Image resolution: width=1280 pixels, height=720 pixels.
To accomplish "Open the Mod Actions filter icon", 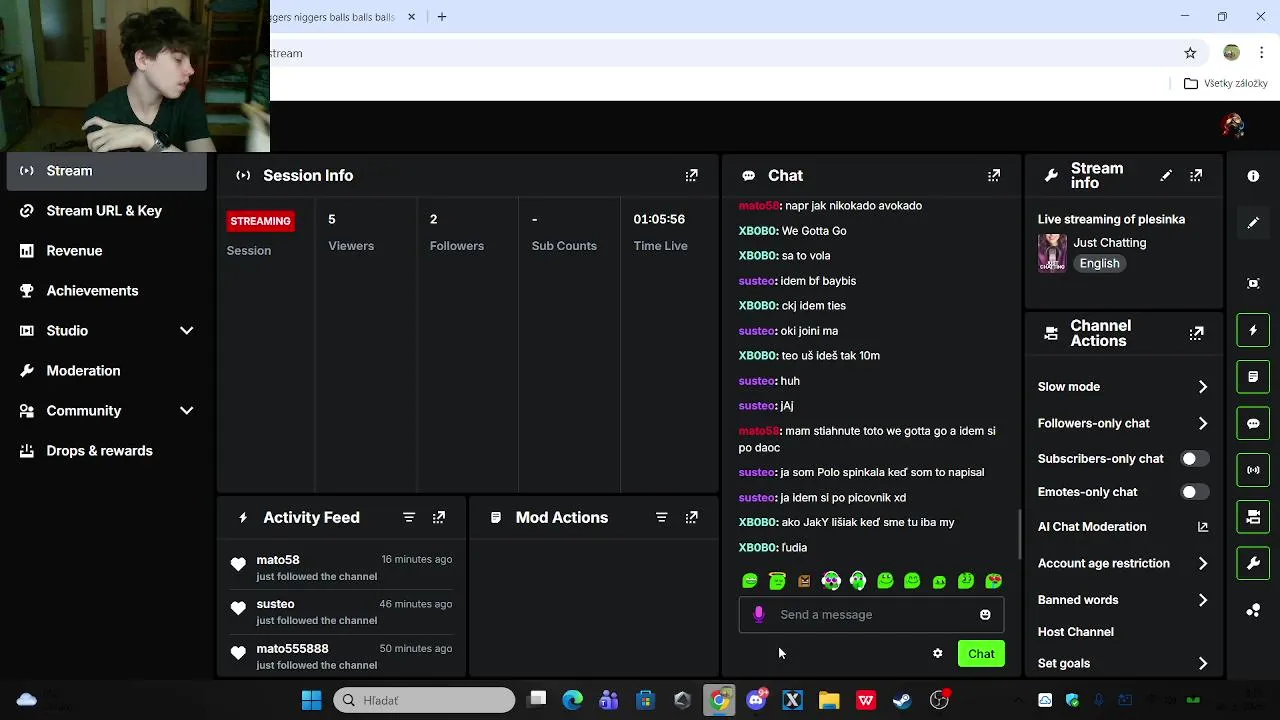I will click(661, 518).
